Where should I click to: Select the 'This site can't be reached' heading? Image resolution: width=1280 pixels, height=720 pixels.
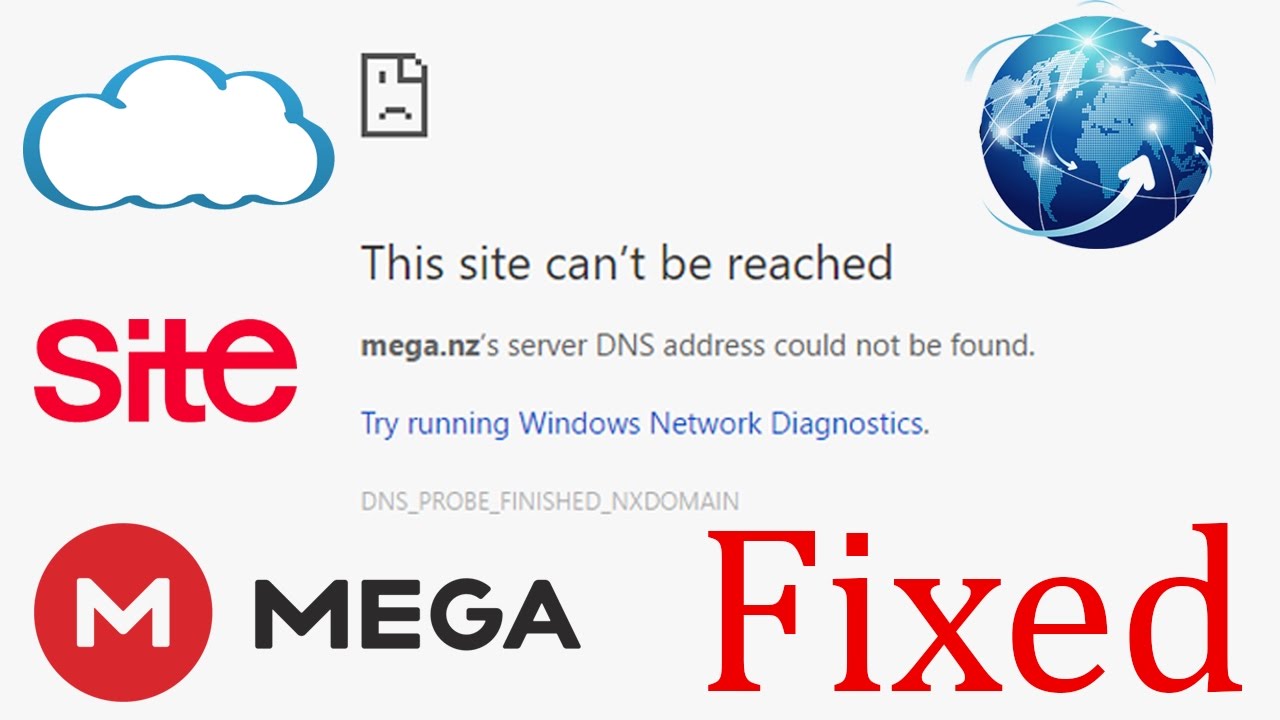(626, 263)
